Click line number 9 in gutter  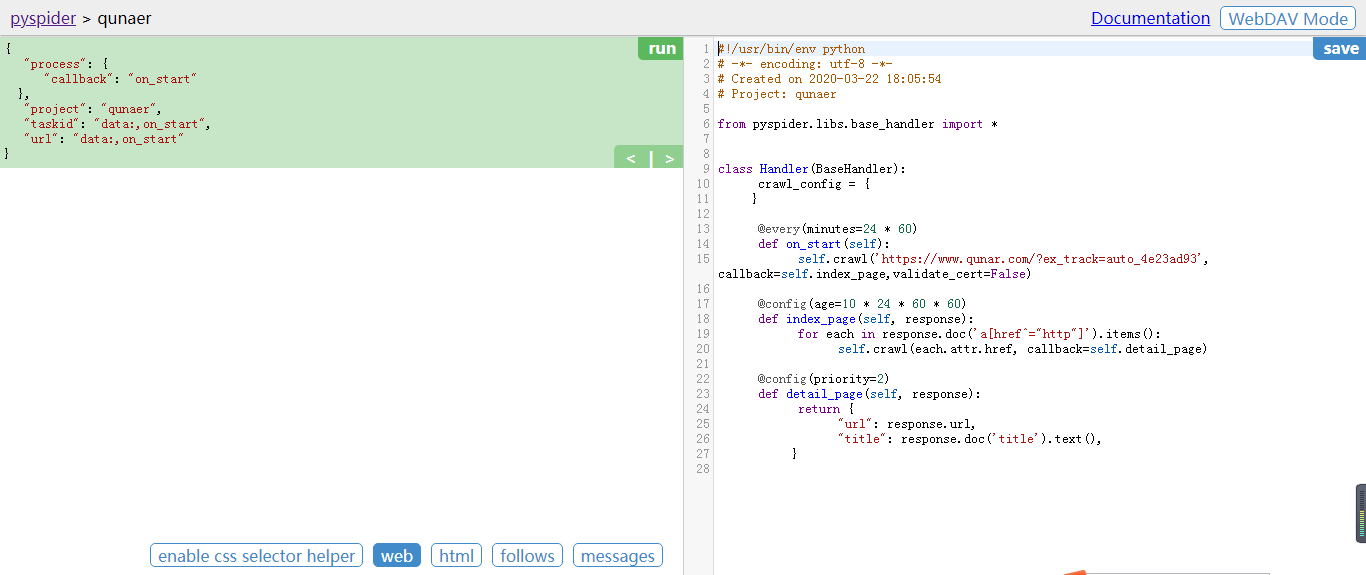click(x=706, y=169)
